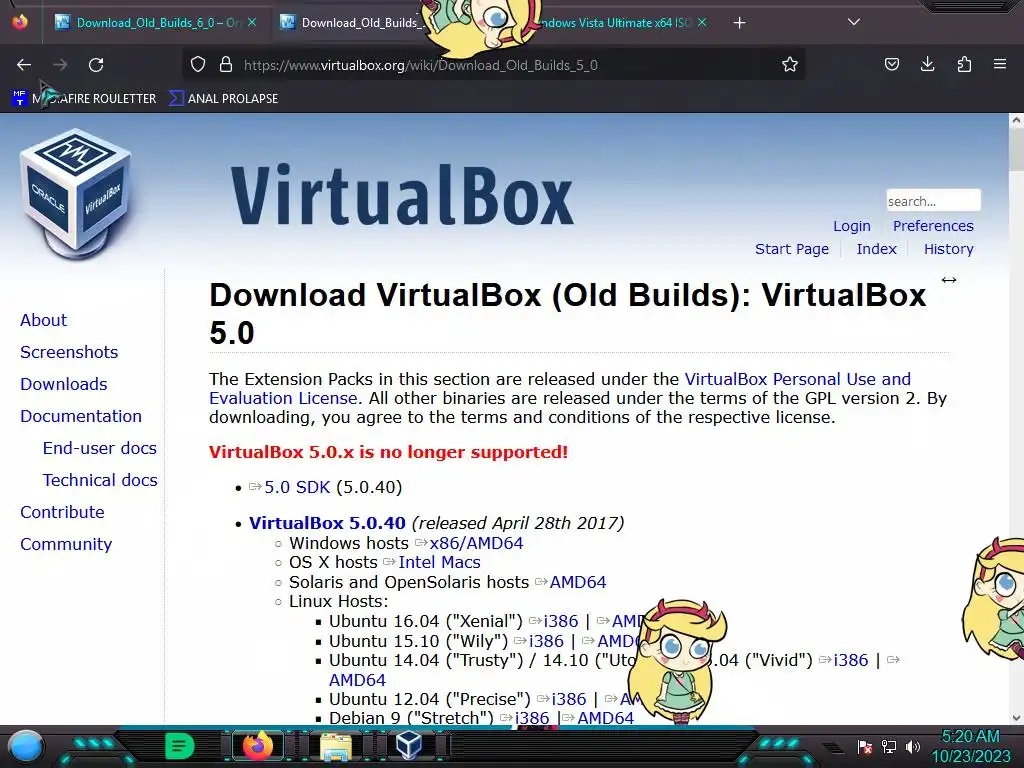
Task: Close the Download_Old_Builds_6_0 tab
Action: 252,22
